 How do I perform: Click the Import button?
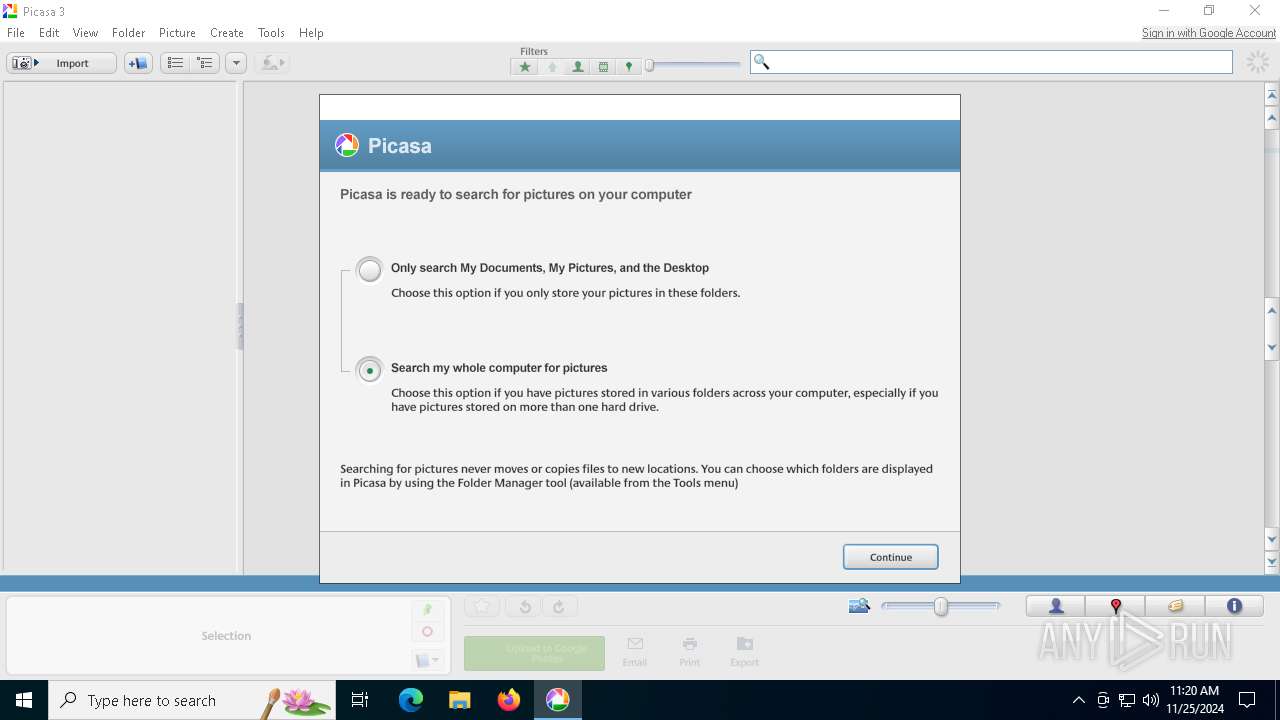[62, 63]
